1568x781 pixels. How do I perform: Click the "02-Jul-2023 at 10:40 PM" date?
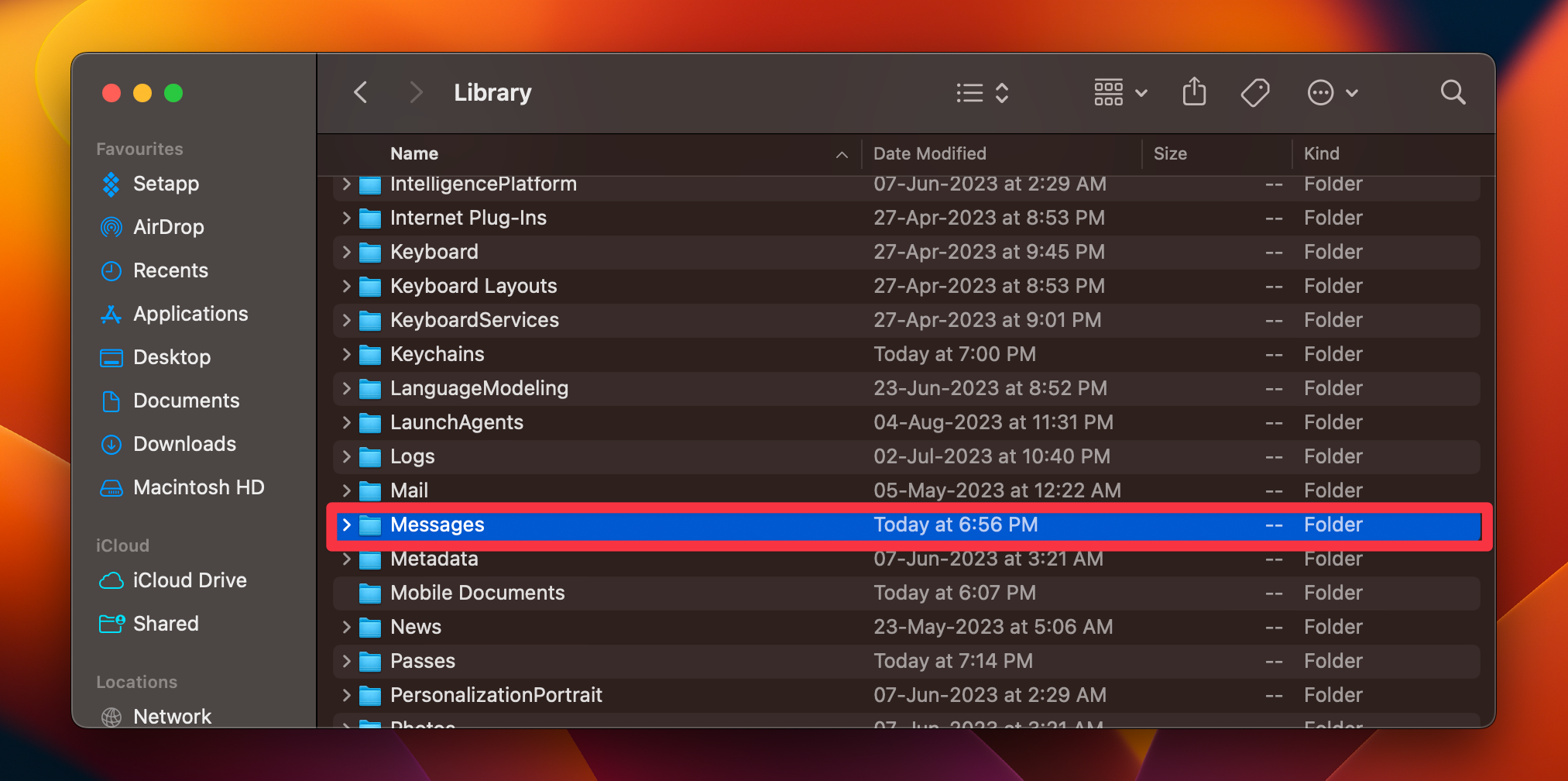(992, 456)
